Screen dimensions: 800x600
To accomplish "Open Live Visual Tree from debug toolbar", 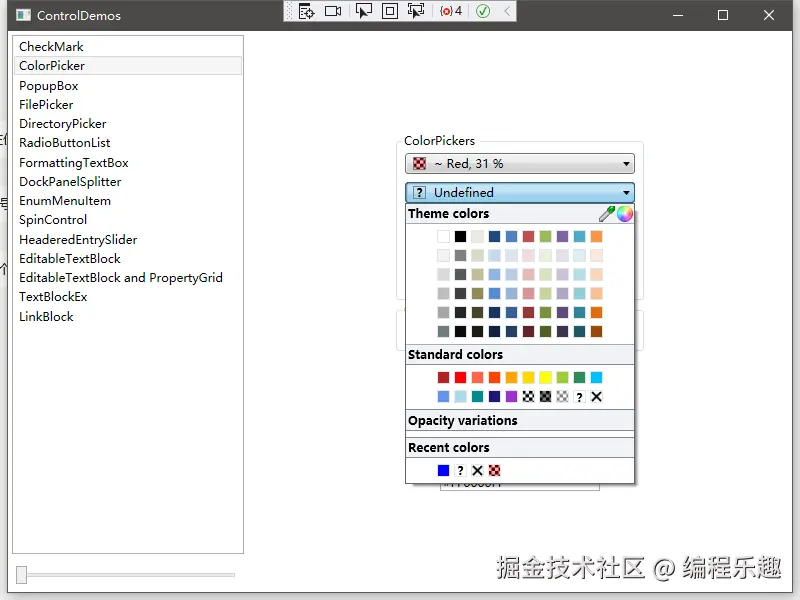I will pos(306,11).
